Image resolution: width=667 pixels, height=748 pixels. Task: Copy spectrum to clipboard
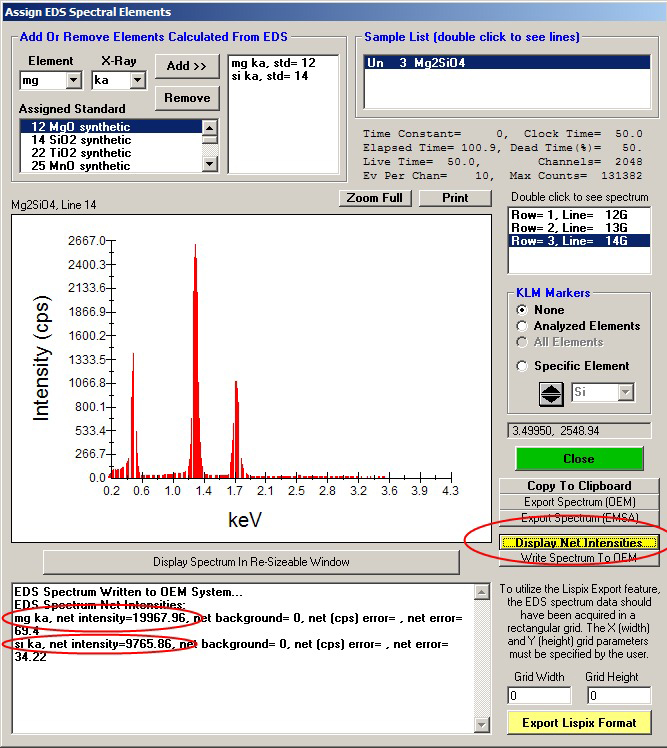pyautogui.click(x=579, y=486)
